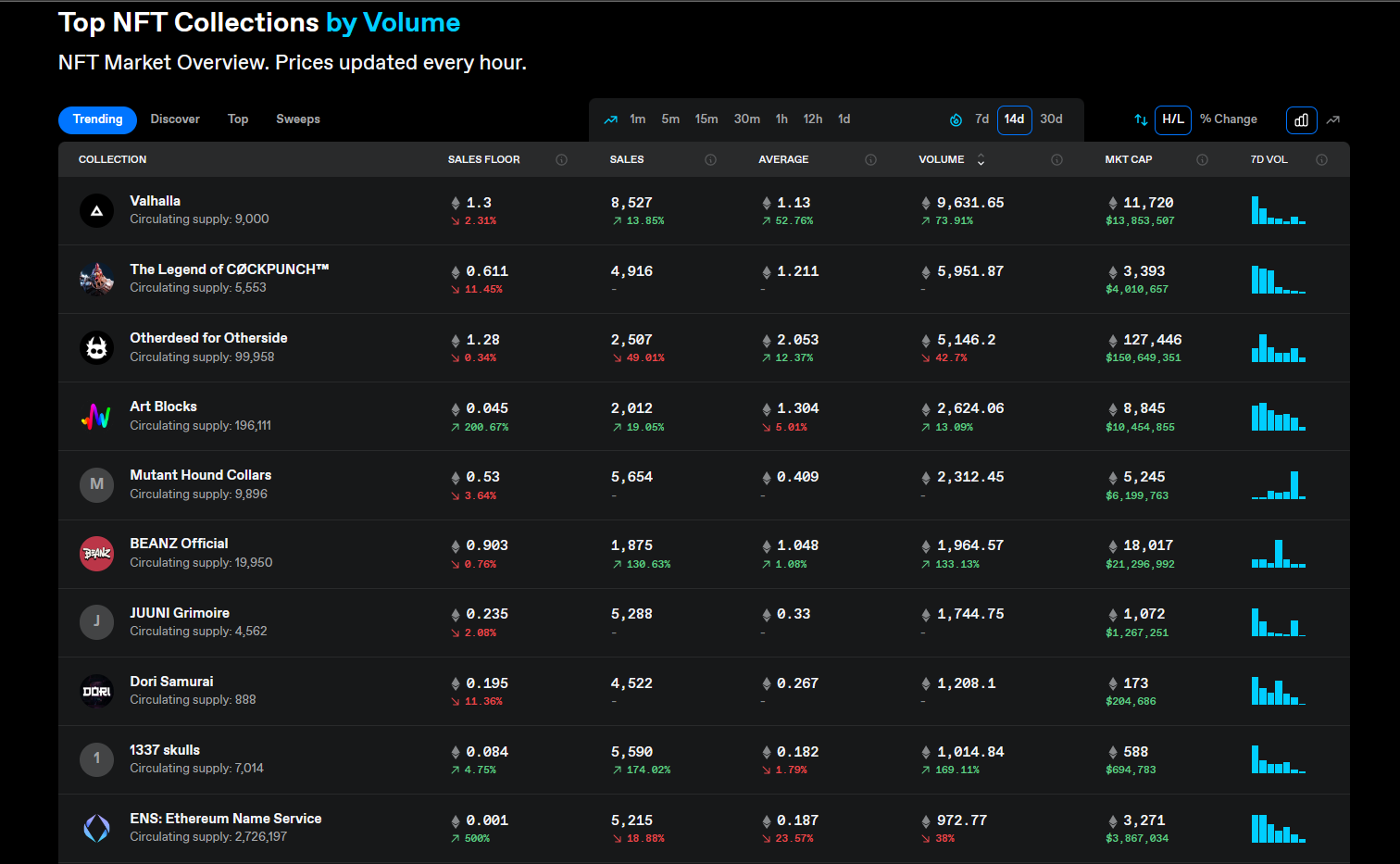Click the BEANZ Official red logo

[96, 554]
